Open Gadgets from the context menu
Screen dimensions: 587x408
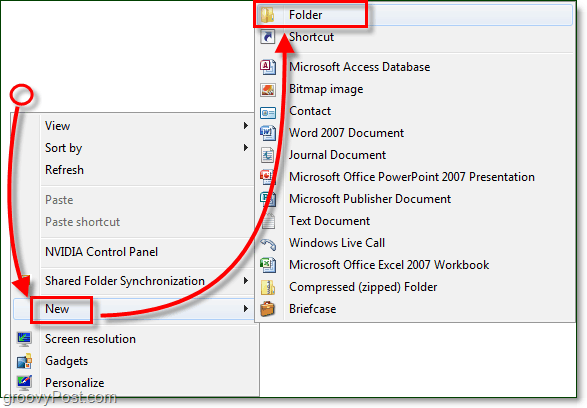pos(136,361)
